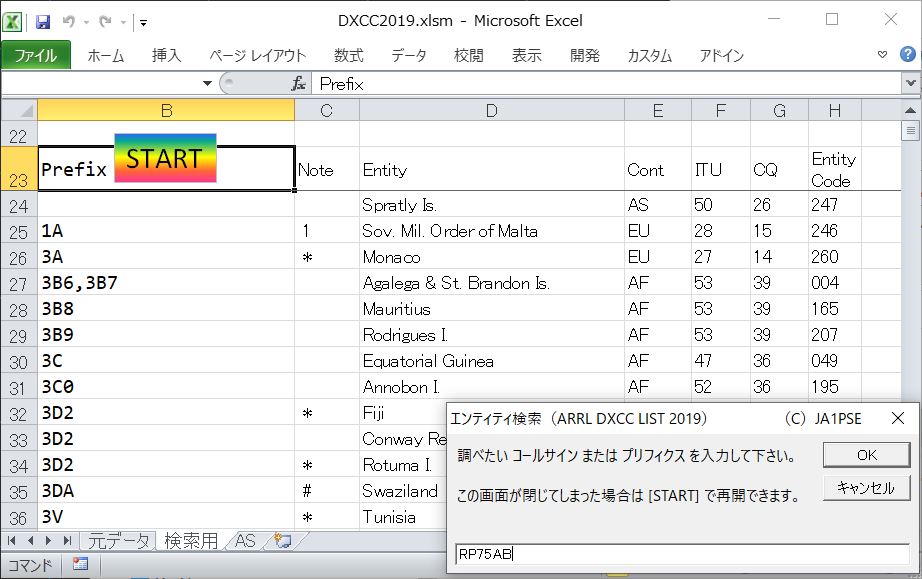Switch to the 元データ sheet tab
922x579 pixels.
point(117,541)
